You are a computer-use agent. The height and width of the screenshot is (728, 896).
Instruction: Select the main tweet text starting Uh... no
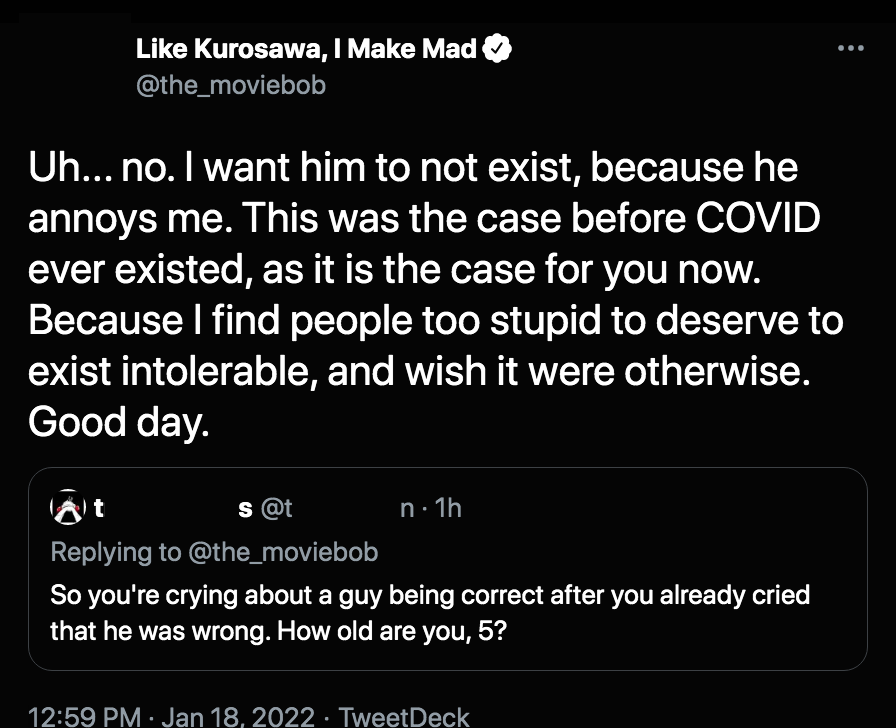click(x=435, y=295)
